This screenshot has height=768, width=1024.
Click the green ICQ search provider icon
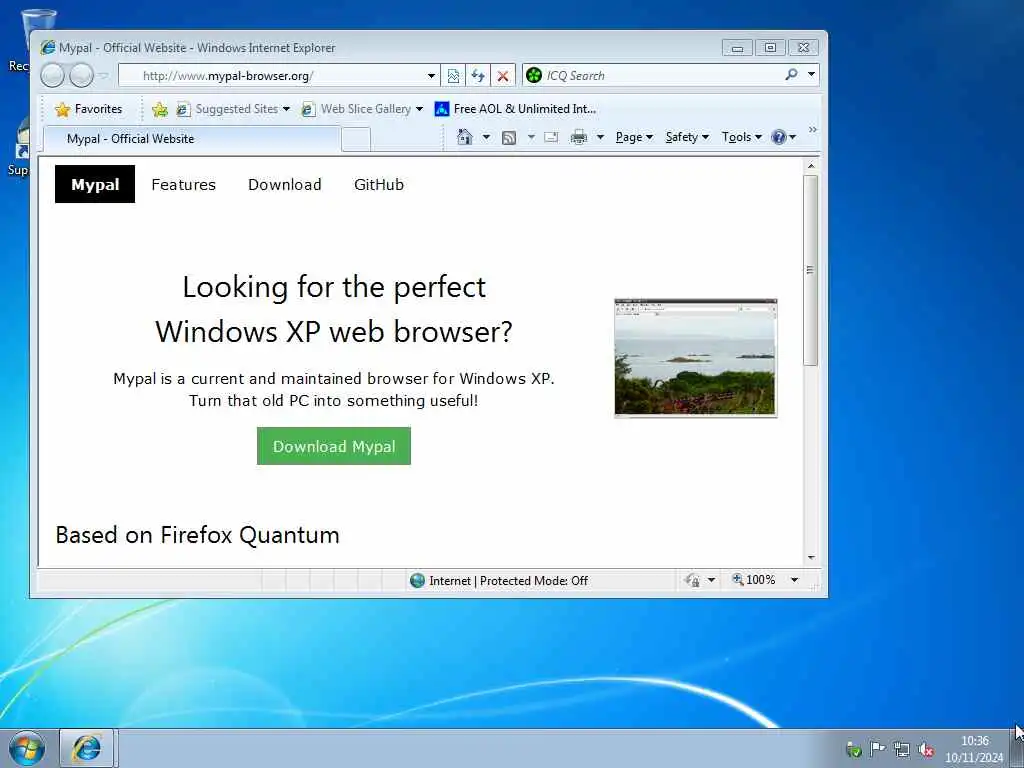(x=534, y=75)
